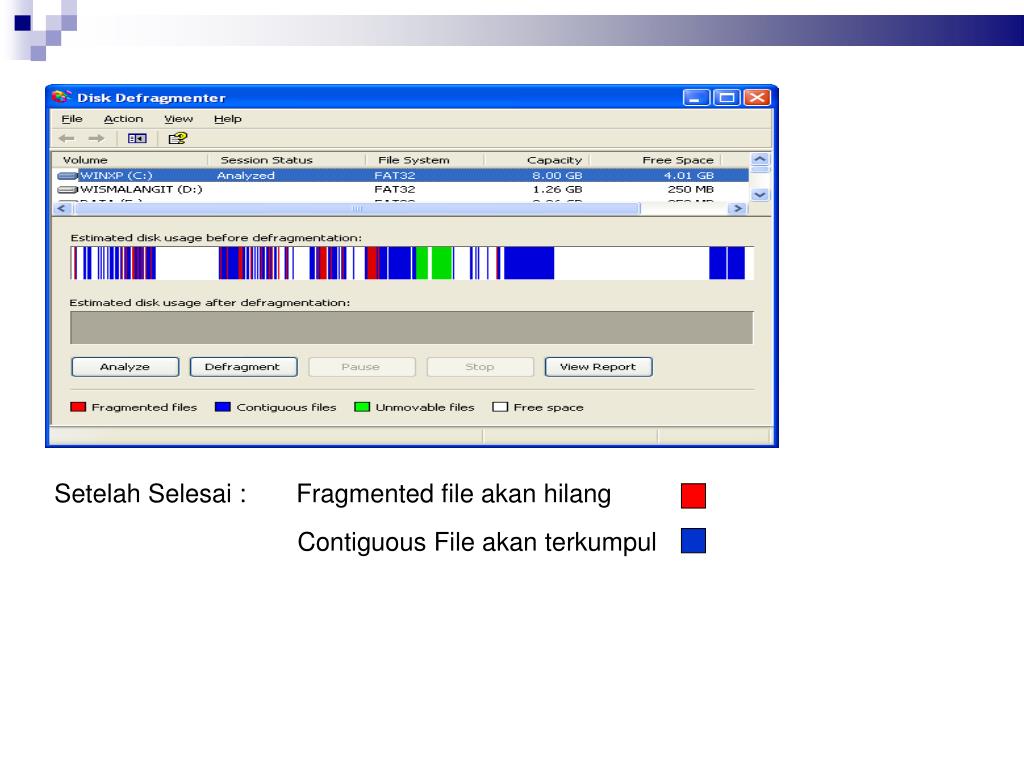
Task: Open the File menu
Action: [x=72, y=119]
